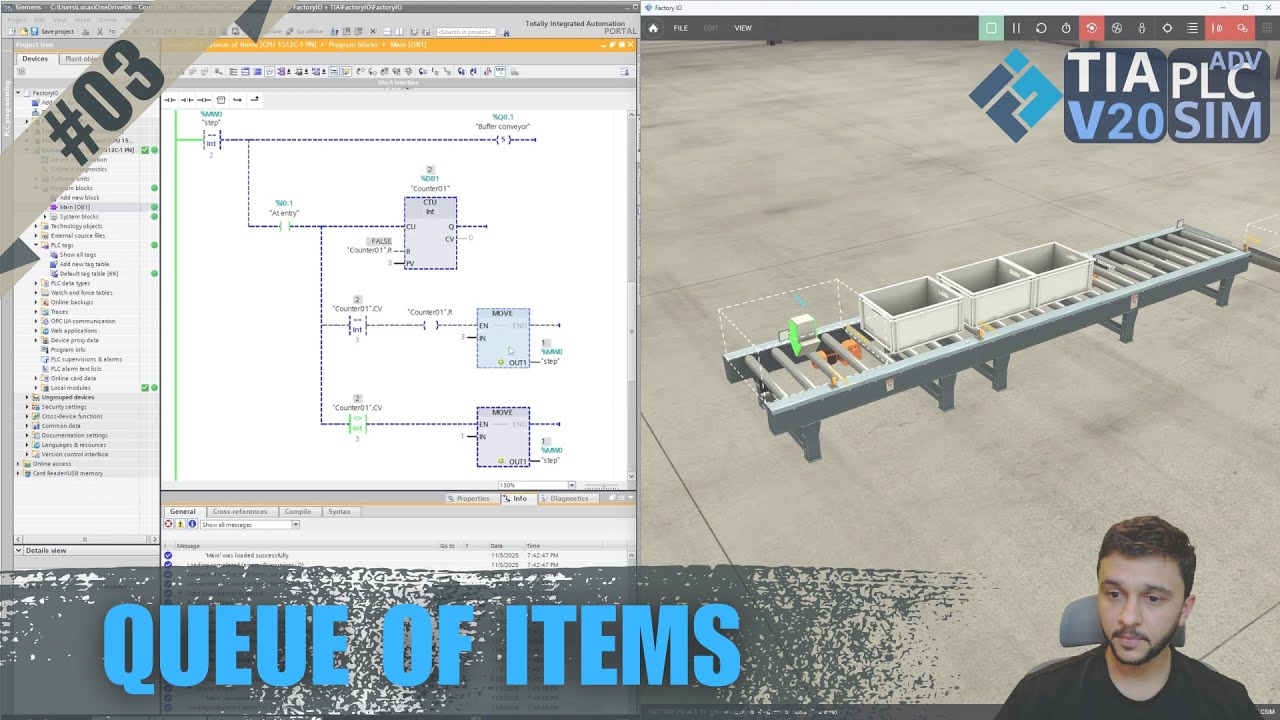Switch to the Devices tab in Project tree
Viewport: 1280px width, 720px height.
coord(35,59)
